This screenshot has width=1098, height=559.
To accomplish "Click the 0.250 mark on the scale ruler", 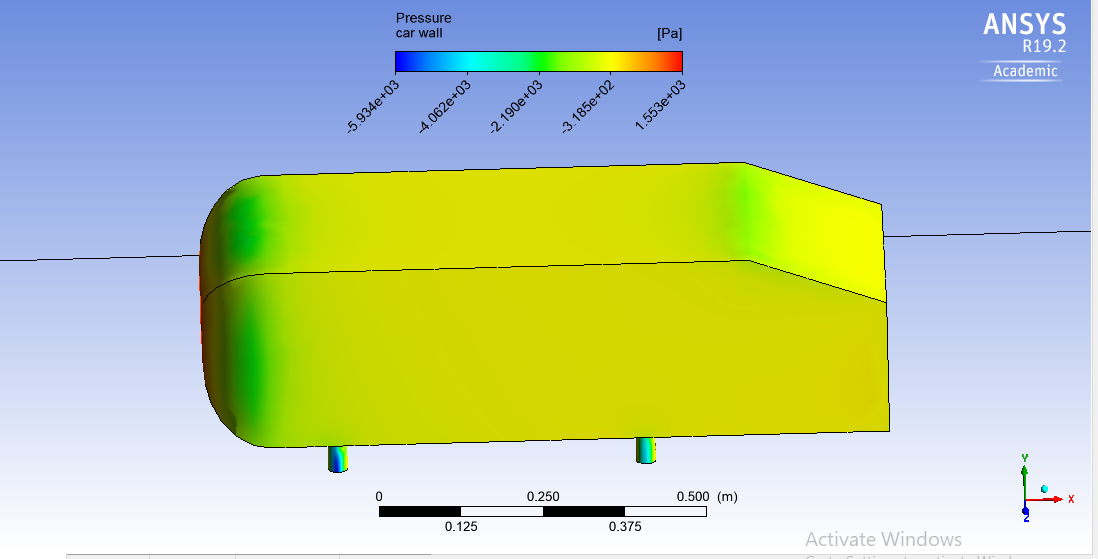I will coord(543,497).
